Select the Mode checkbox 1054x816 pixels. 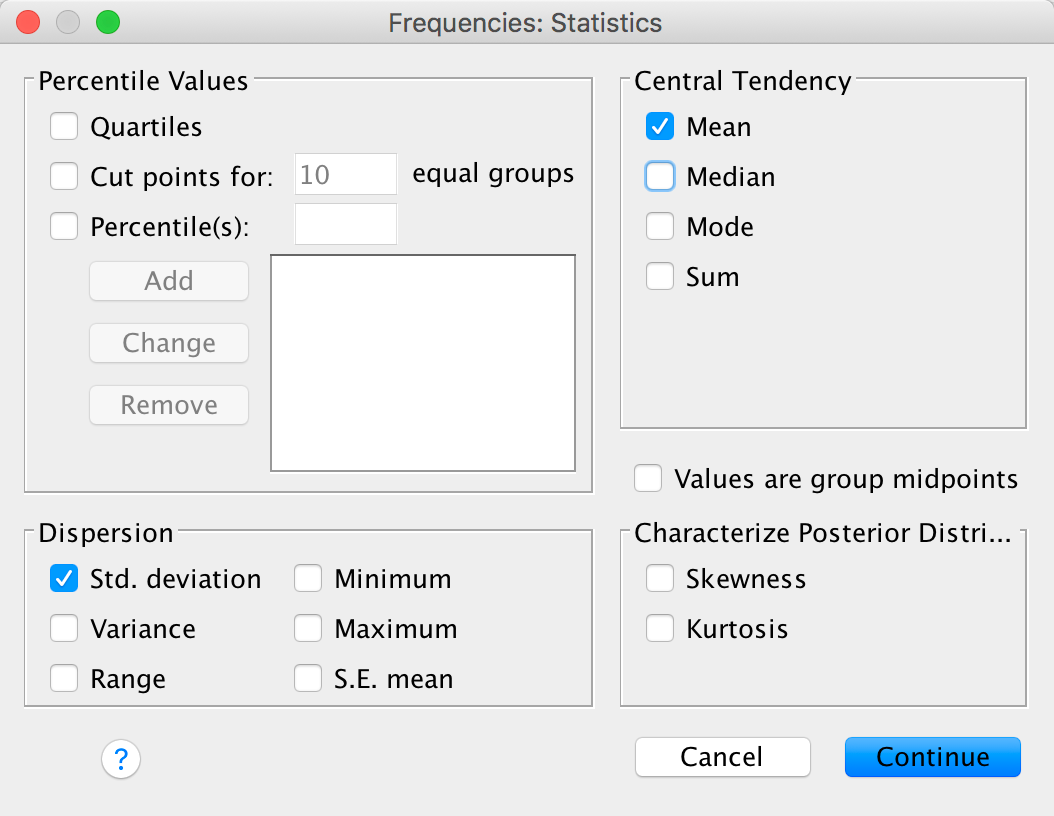[660, 227]
